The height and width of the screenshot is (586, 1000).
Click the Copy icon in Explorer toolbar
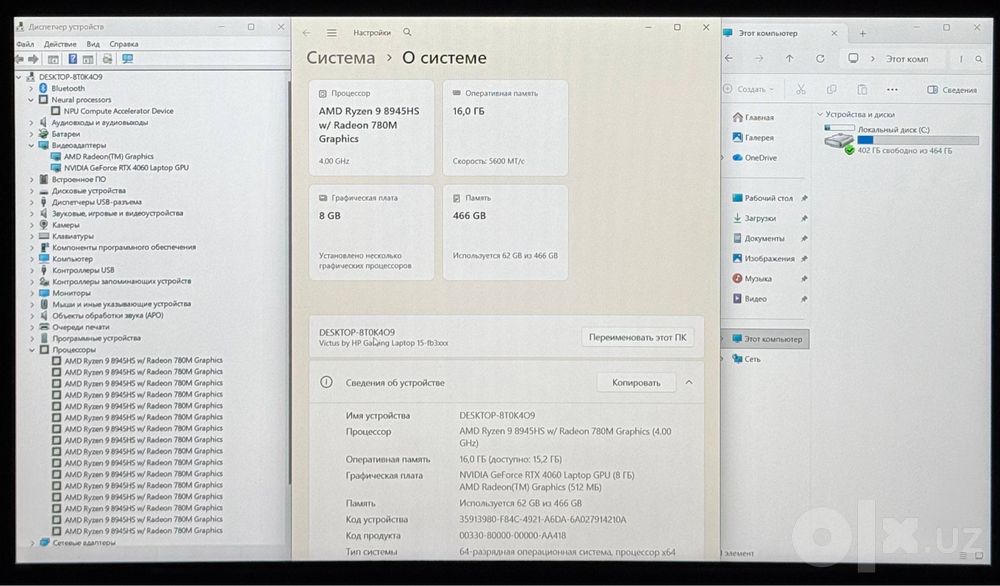[x=832, y=90]
